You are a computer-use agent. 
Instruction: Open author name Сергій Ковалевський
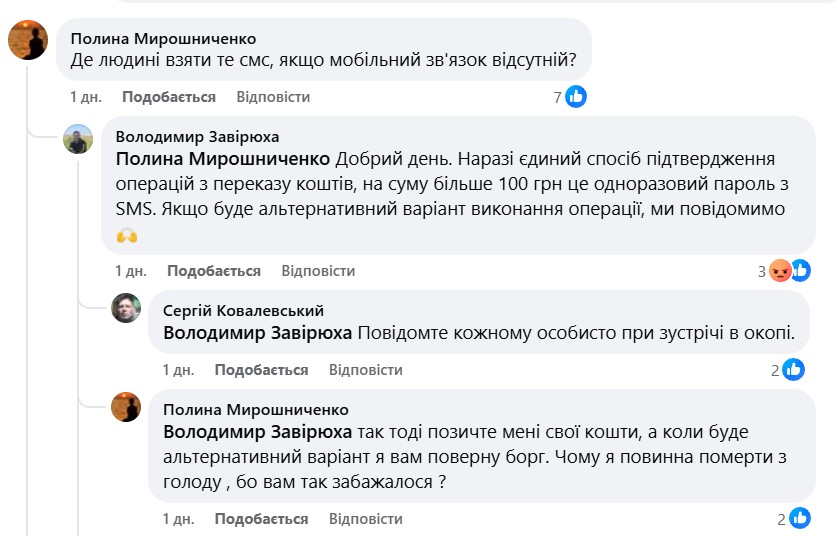pos(243,310)
